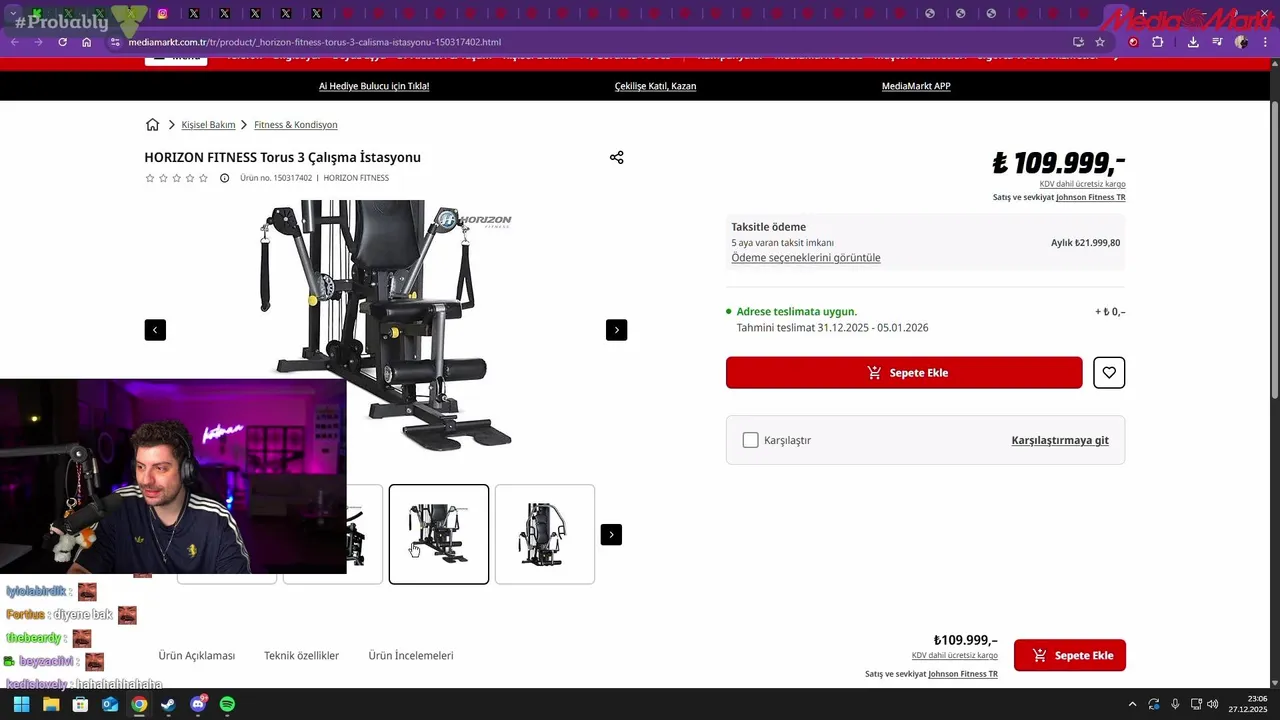Check the Karşılaştır compare checkbox
The width and height of the screenshot is (1280, 720).
pos(751,440)
